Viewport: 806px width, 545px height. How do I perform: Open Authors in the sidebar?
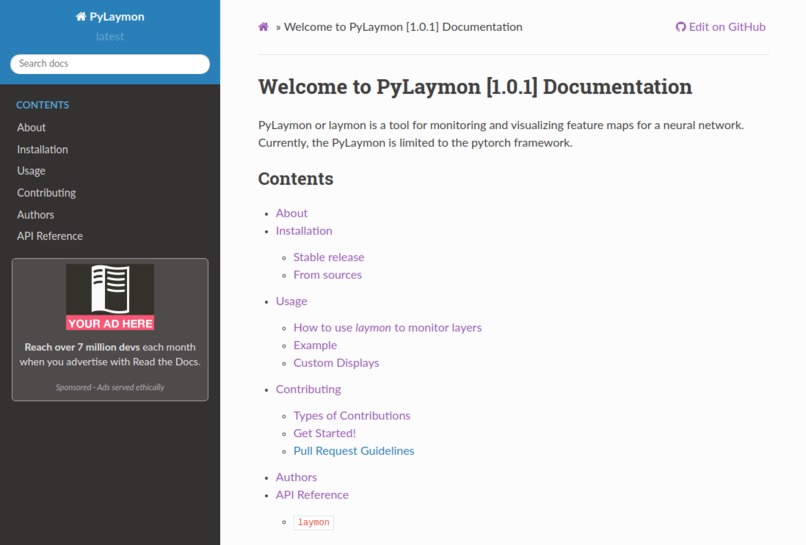(x=35, y=215)
